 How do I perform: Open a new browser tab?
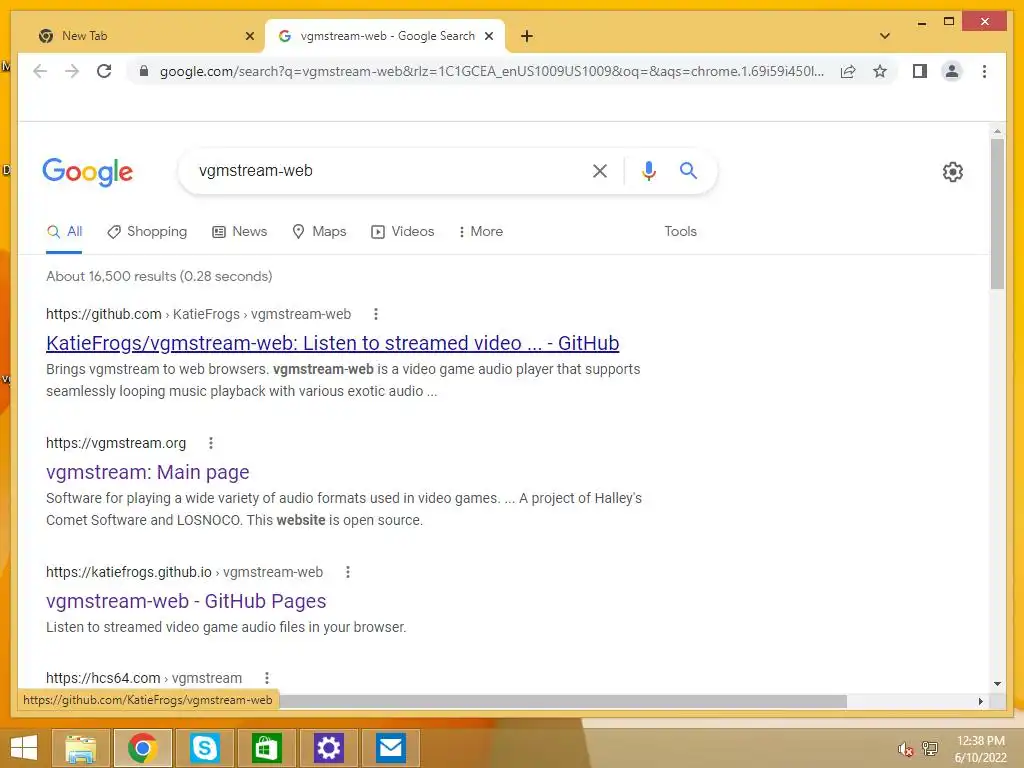click(526, 36)
